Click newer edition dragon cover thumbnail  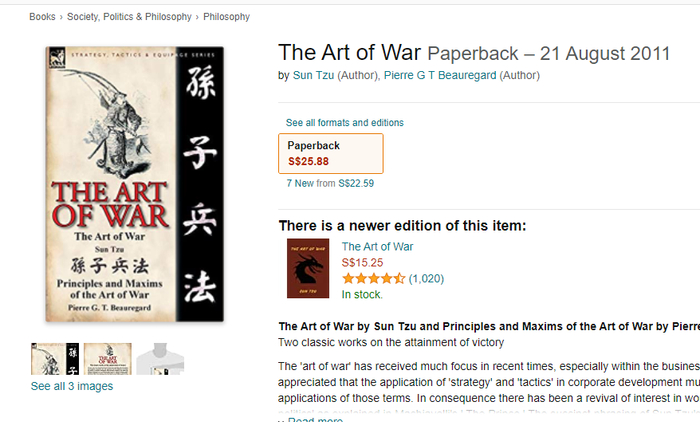coord(308,268)
